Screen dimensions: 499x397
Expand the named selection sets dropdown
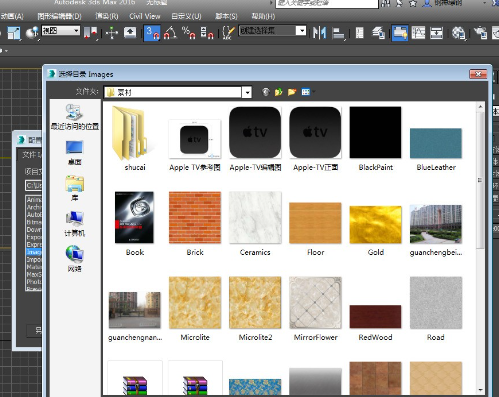(x=301, y=31)
